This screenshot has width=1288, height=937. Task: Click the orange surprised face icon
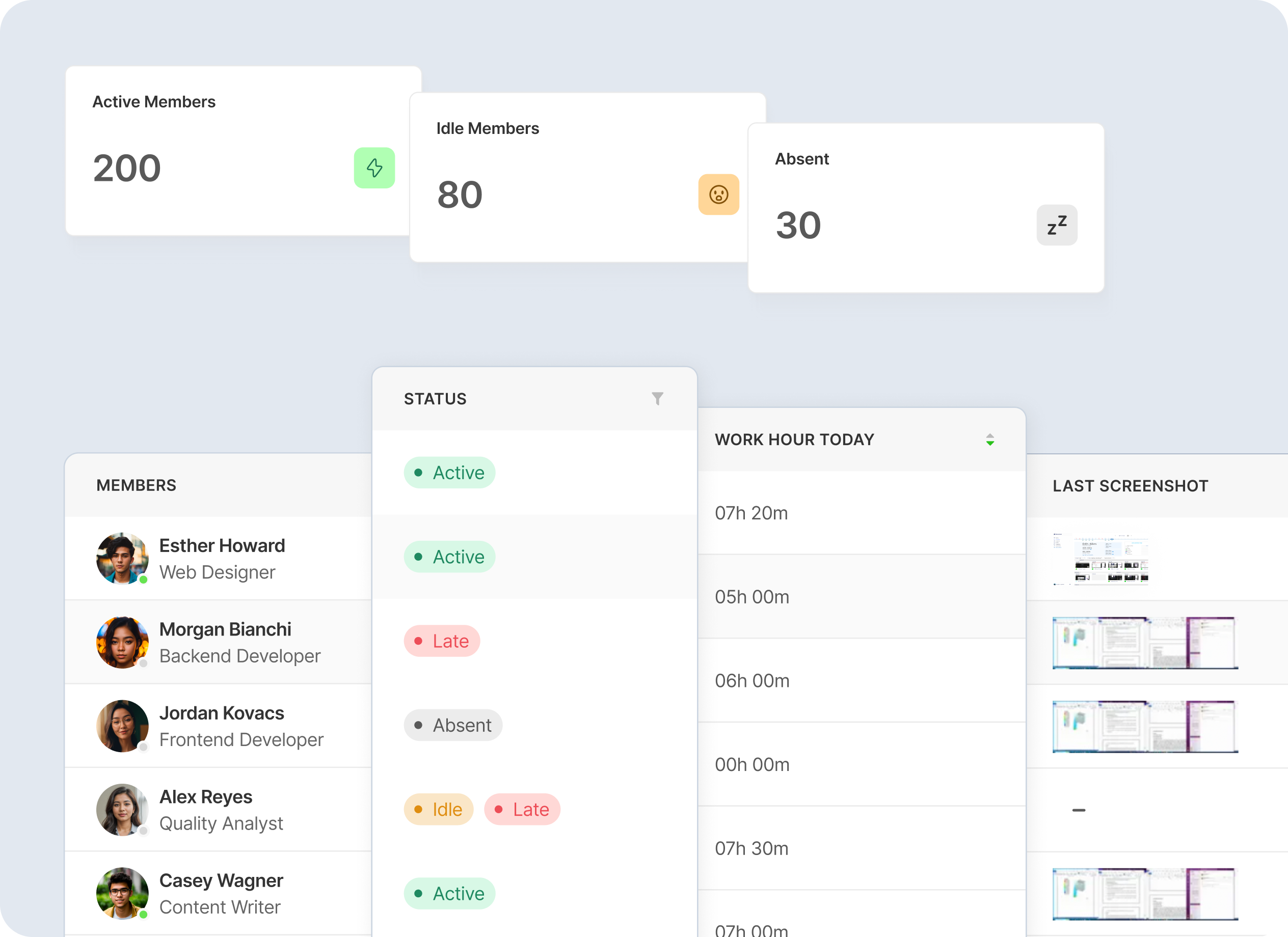click(x=718, y=195)
